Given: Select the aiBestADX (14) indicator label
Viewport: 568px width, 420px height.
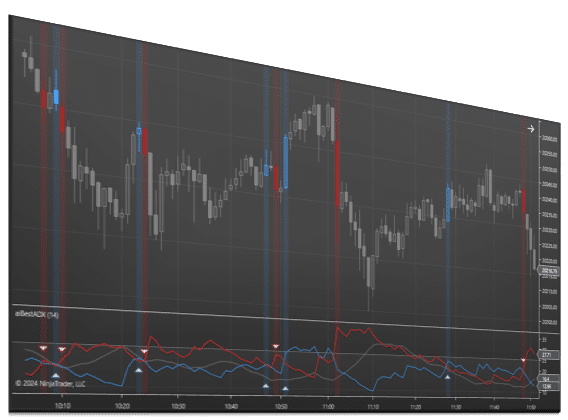Looking at the screenshot, I should 37,314.
